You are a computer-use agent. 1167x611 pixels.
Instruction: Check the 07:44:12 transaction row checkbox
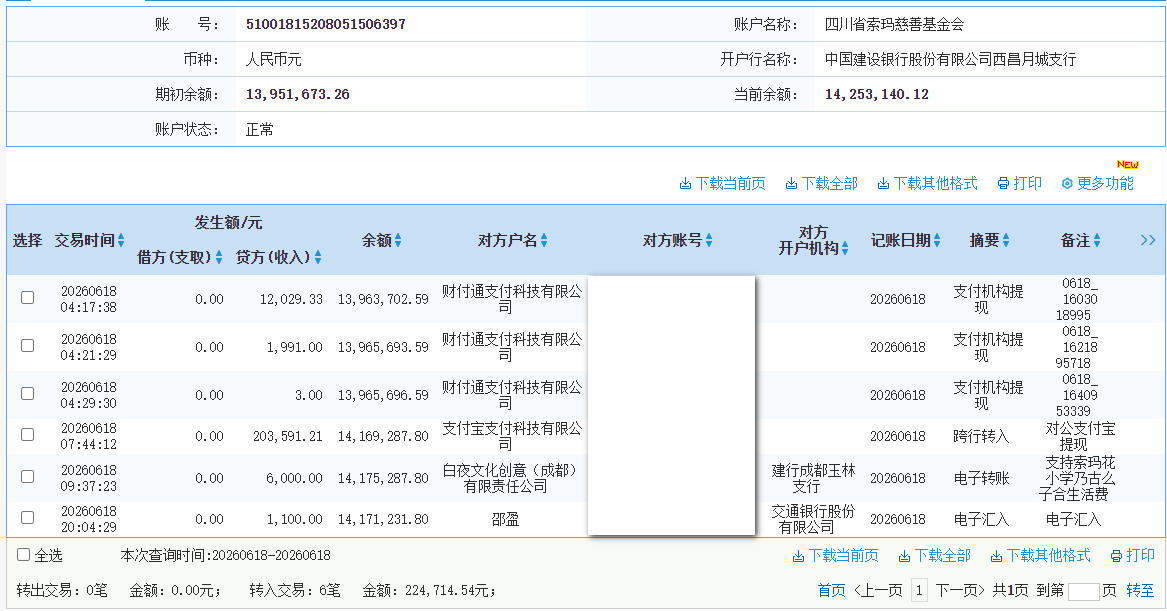tap(28, 434)
